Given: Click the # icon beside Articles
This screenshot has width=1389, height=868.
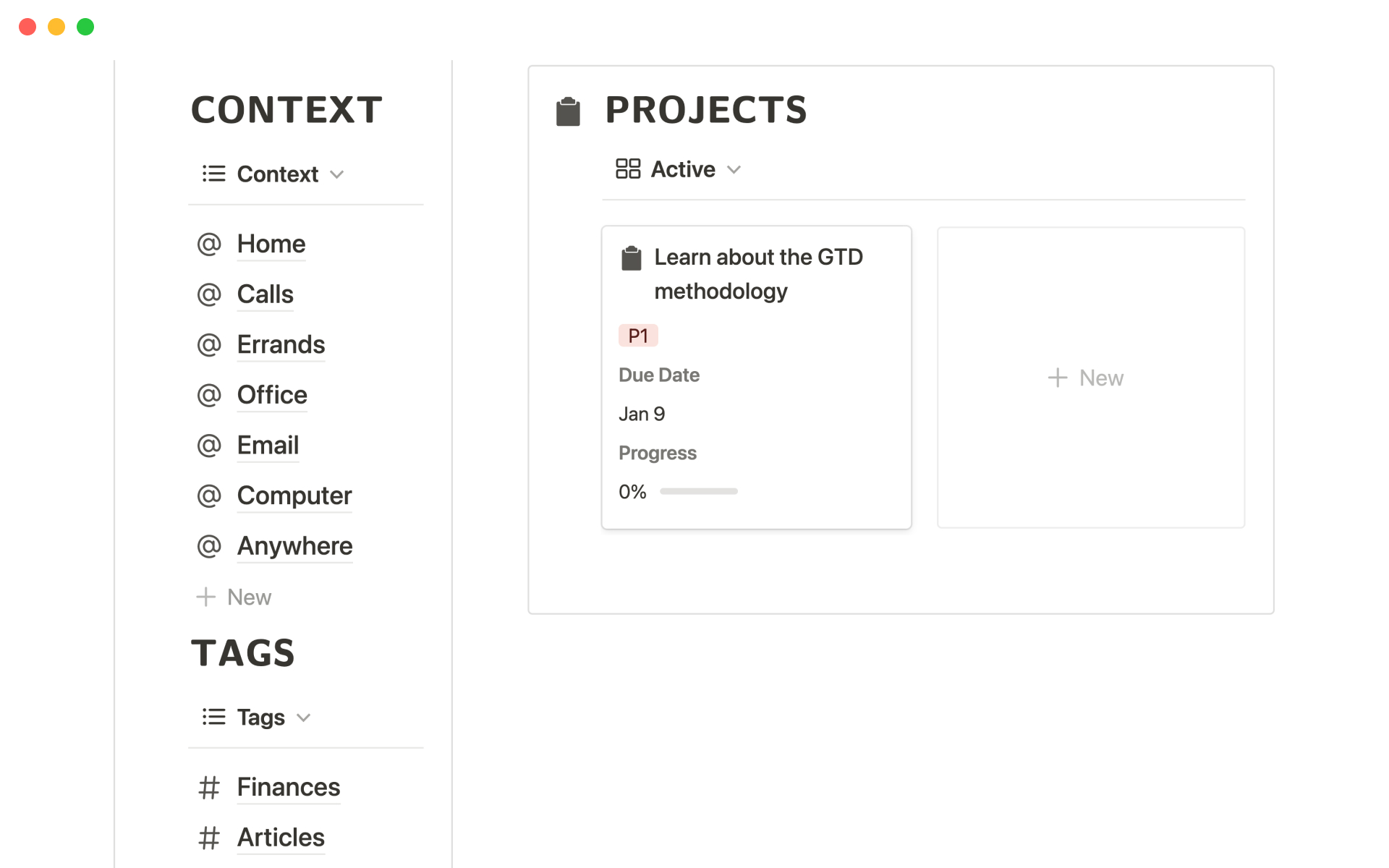Looking at the screenshot, I should [209, 838].
